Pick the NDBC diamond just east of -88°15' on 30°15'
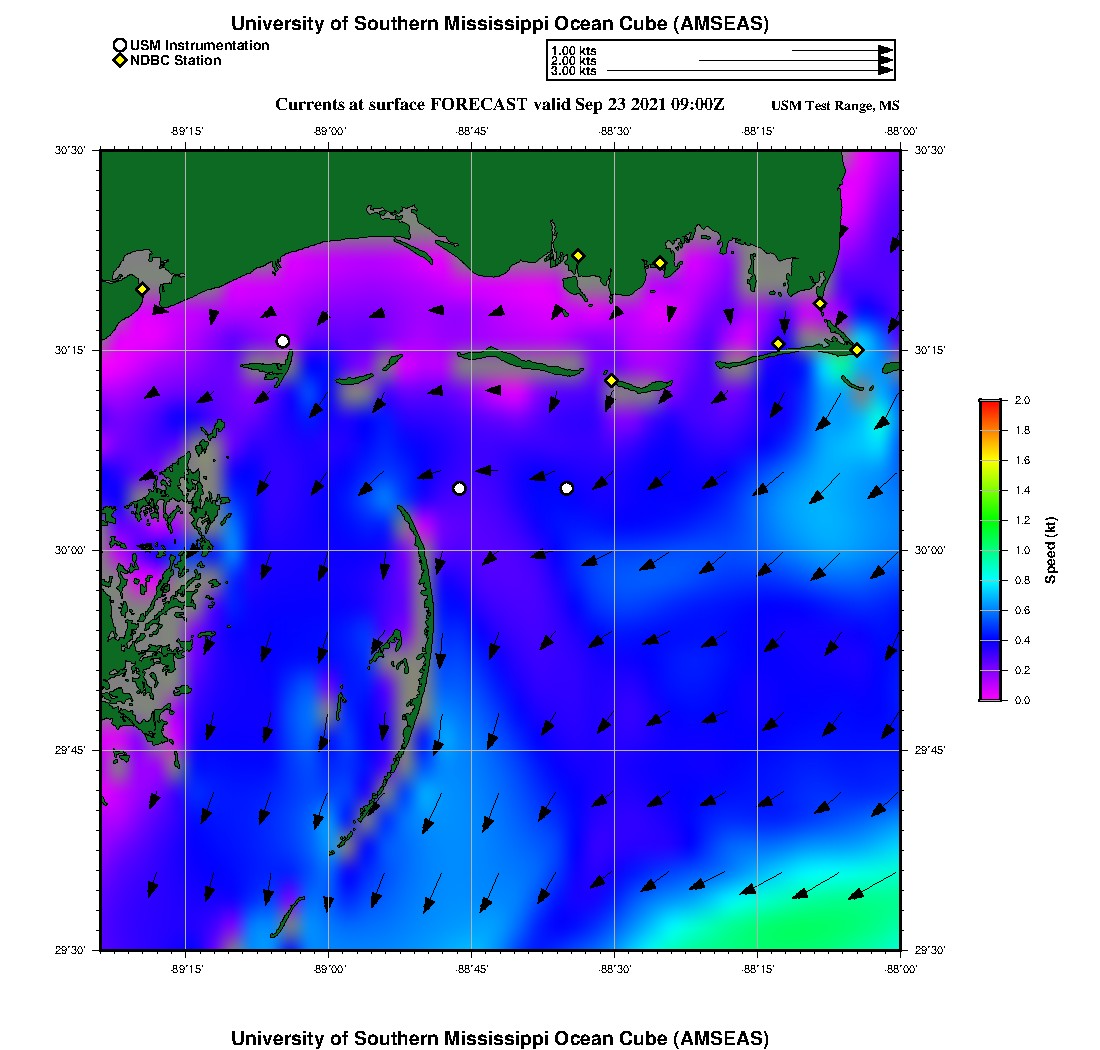The image size is (1100, 1050). (778, 344)
